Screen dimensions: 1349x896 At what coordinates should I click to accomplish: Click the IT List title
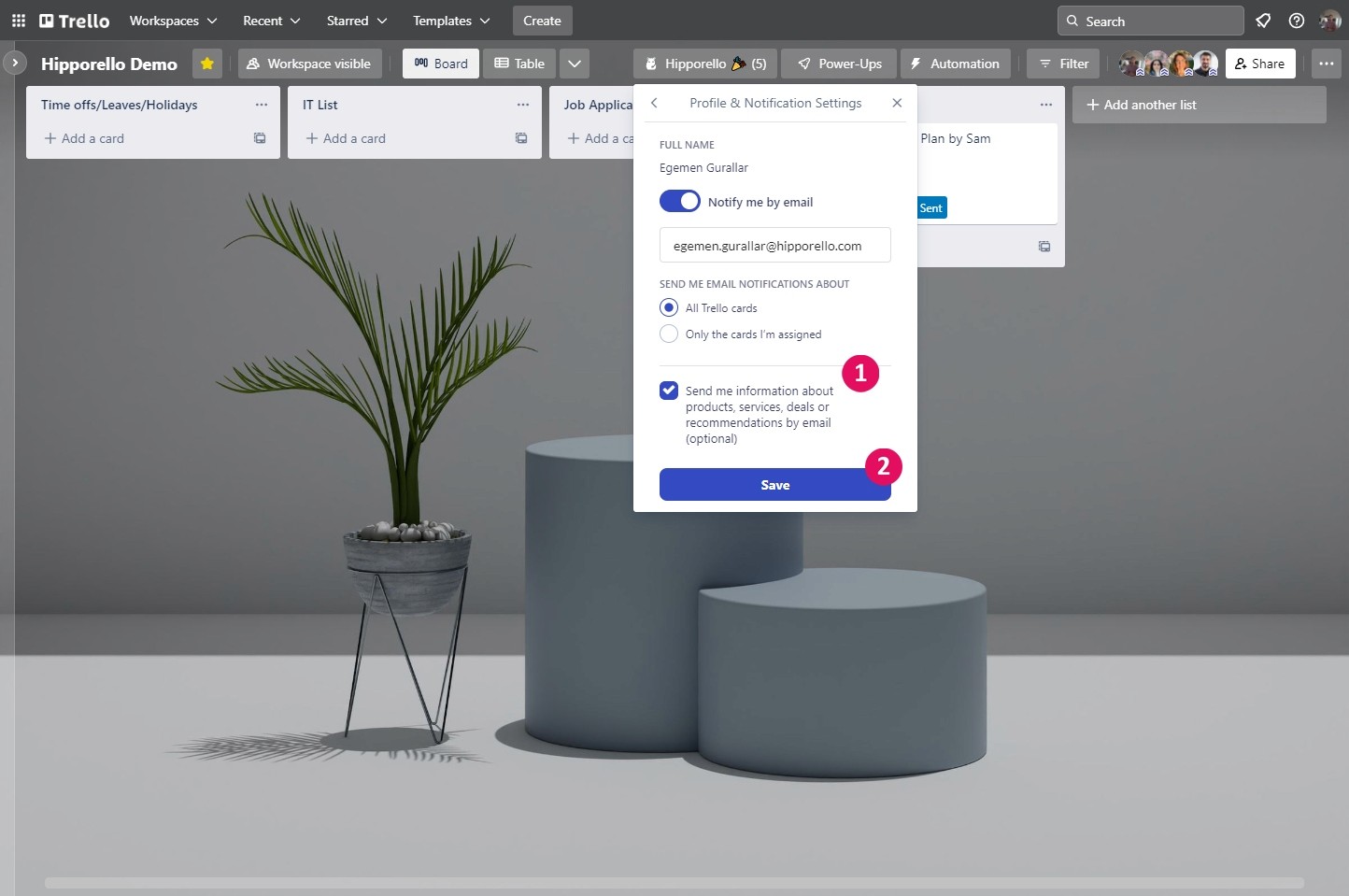[319, 105]
